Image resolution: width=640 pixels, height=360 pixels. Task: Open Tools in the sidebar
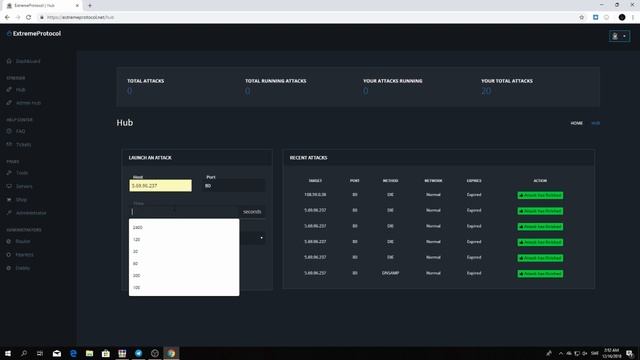coord(18,173)
